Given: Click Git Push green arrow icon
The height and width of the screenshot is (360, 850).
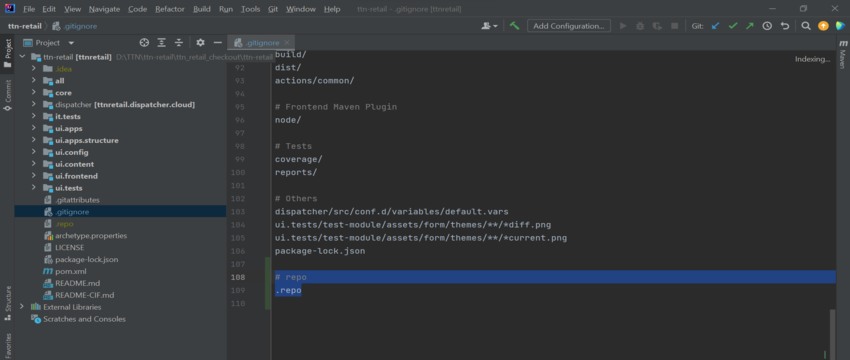Looking at the screenshot, I should tap(750, 25).
